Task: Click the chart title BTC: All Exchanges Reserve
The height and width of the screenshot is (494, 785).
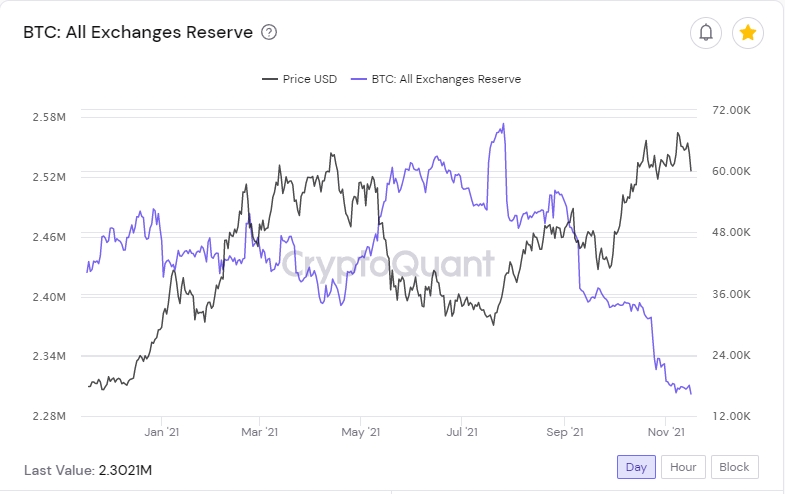Action: coord(138,33)
